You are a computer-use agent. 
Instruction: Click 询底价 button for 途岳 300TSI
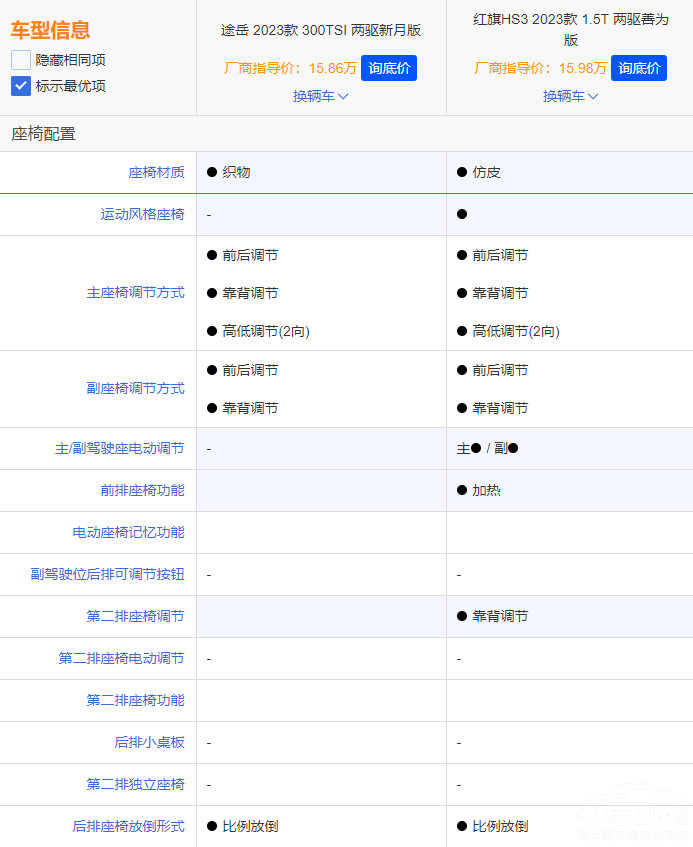[389, 68]
